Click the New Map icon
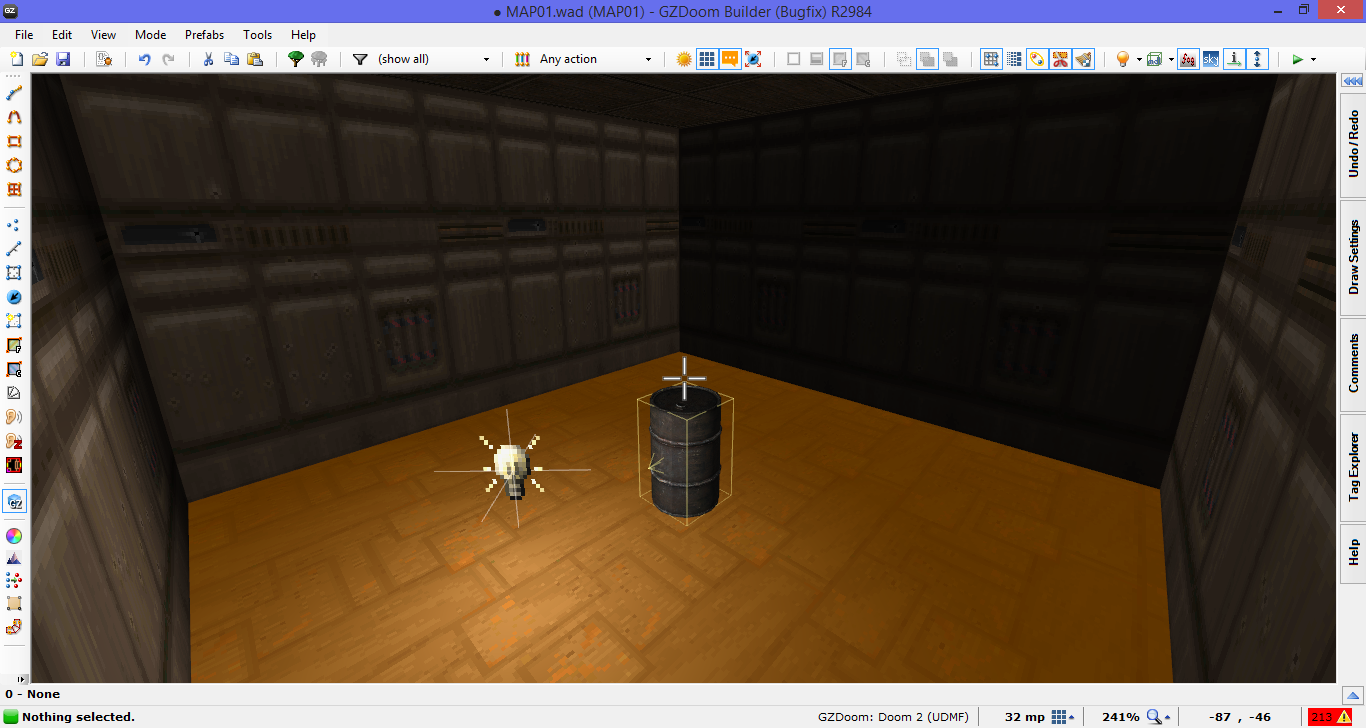This screenshot has width=1366, height=728. click(x=17, y=59)
